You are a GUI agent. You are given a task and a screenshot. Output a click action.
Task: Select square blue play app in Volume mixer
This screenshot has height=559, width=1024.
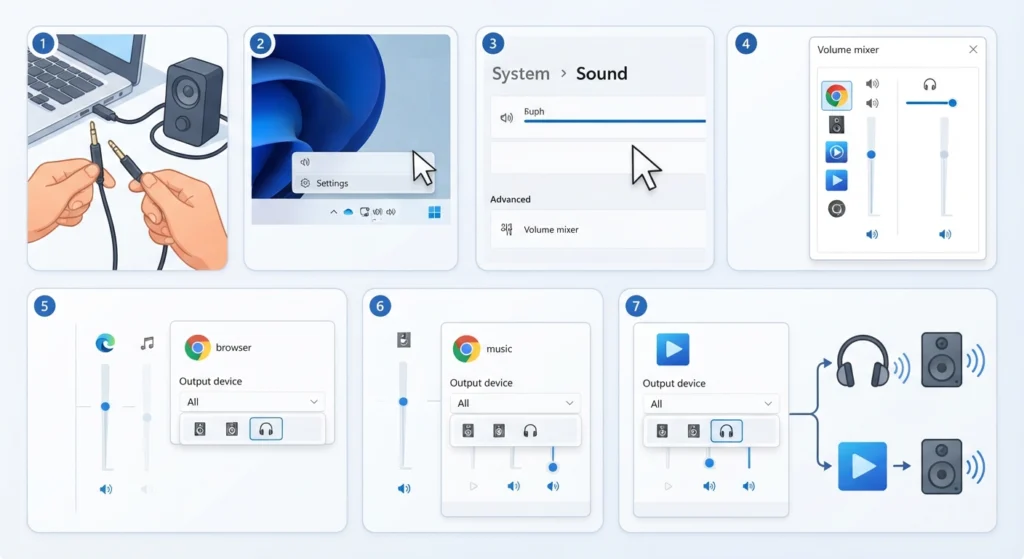click(x=837, y=180)
